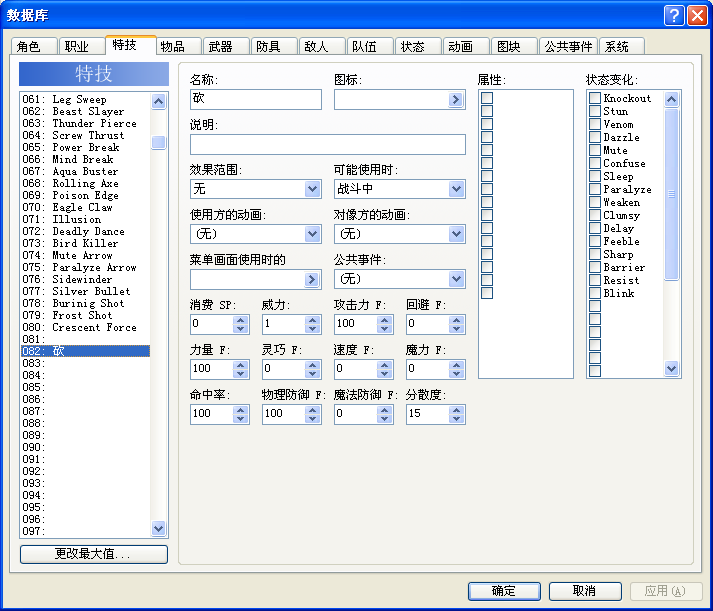The height and width of the screenshot is (611, 713).
Task: Select skill 077: Silver Bullet
Action: pyautogui.click(x=85, y=291)
